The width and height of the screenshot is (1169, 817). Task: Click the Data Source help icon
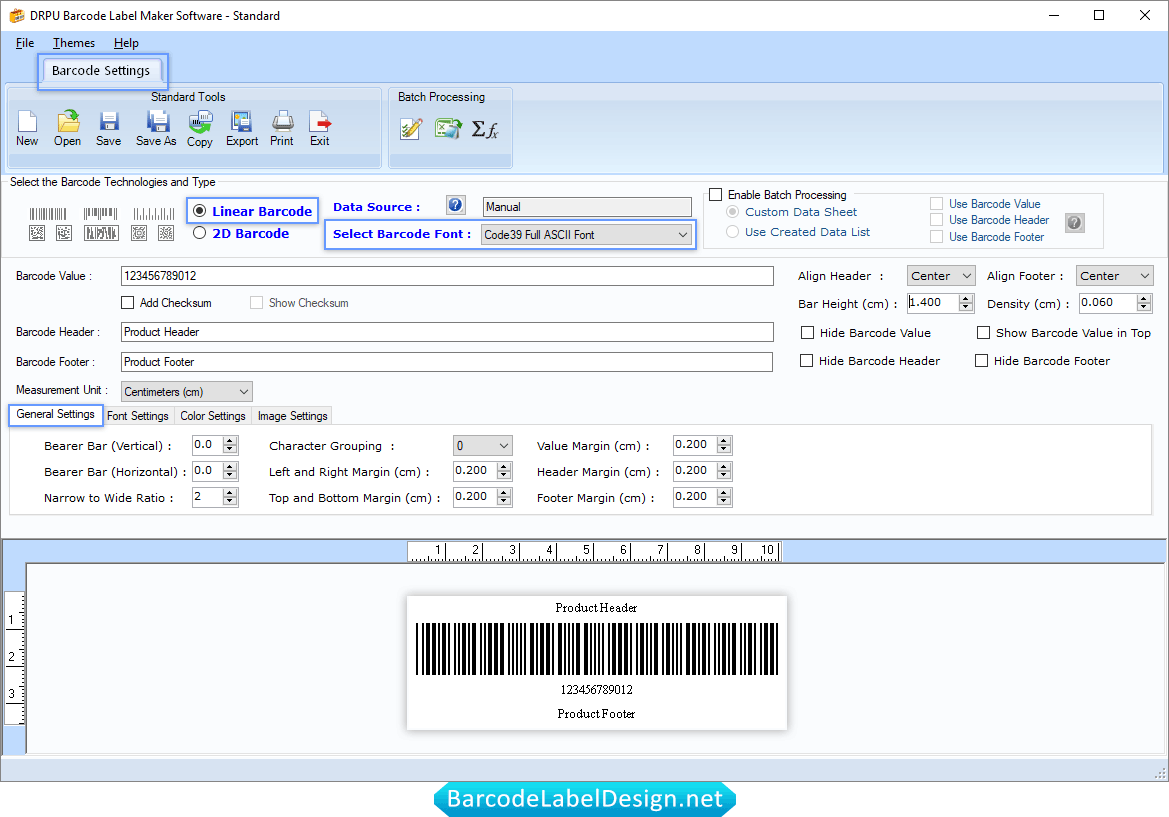click(x=456, y=205)
